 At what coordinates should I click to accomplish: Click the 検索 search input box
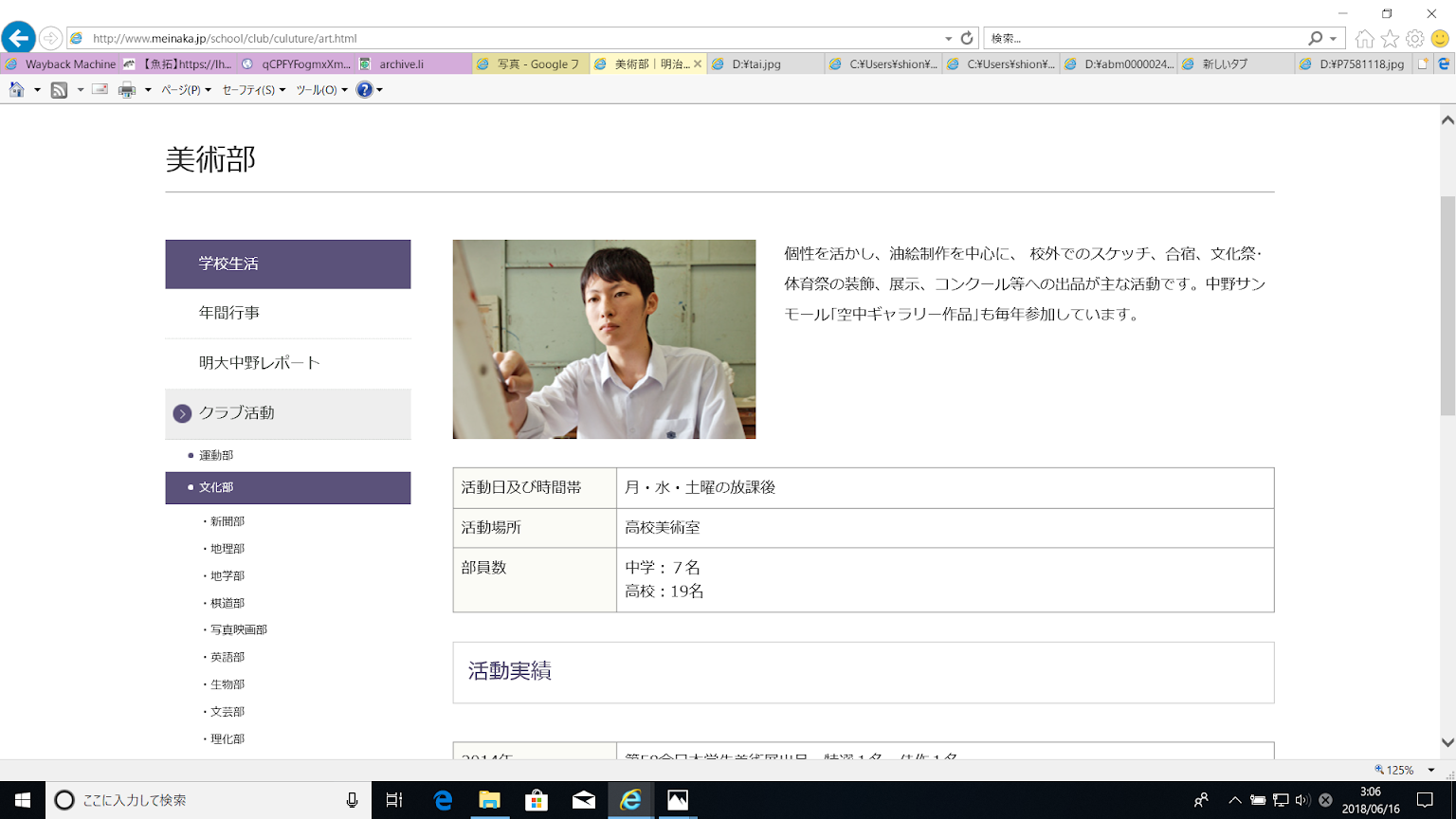1145,39
